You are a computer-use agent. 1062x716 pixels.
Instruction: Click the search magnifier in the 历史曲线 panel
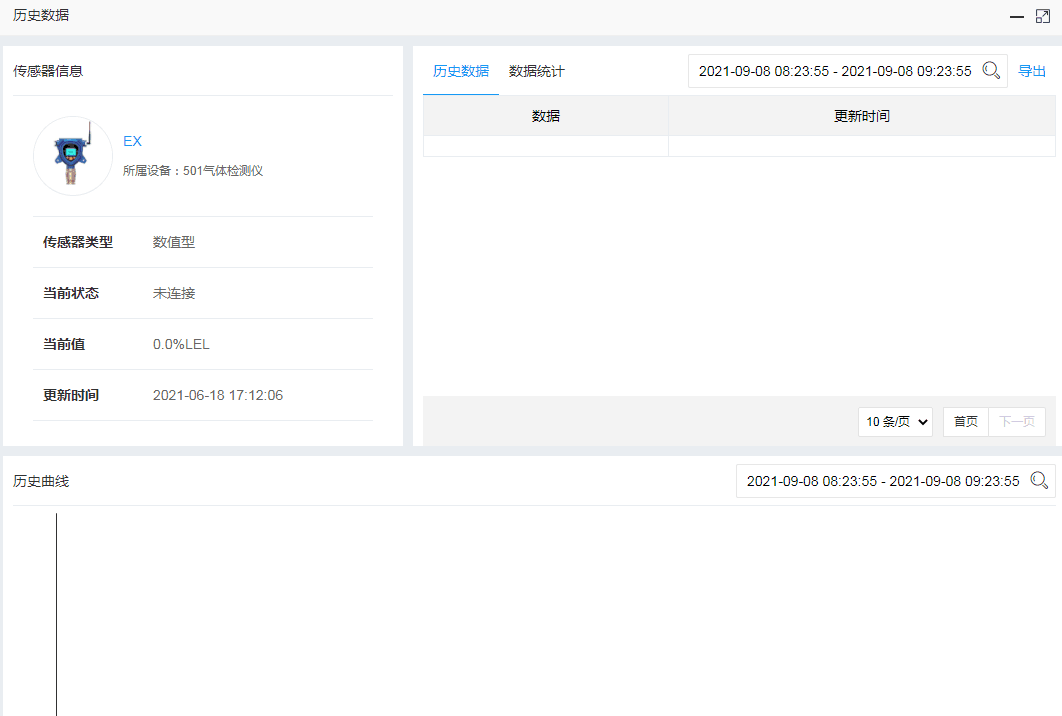pyautogui.click(x=1040, y=481)
